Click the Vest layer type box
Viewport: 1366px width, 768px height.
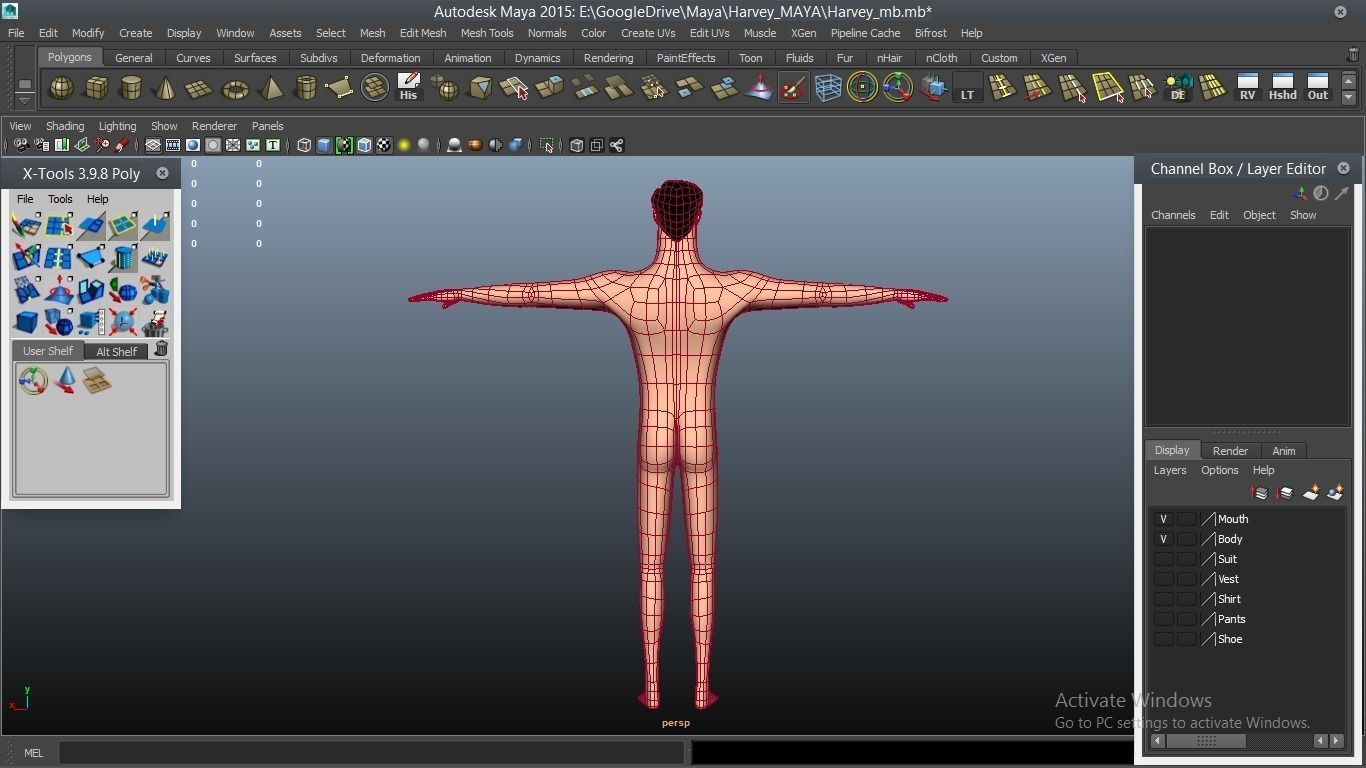(x=1186, y=579)
